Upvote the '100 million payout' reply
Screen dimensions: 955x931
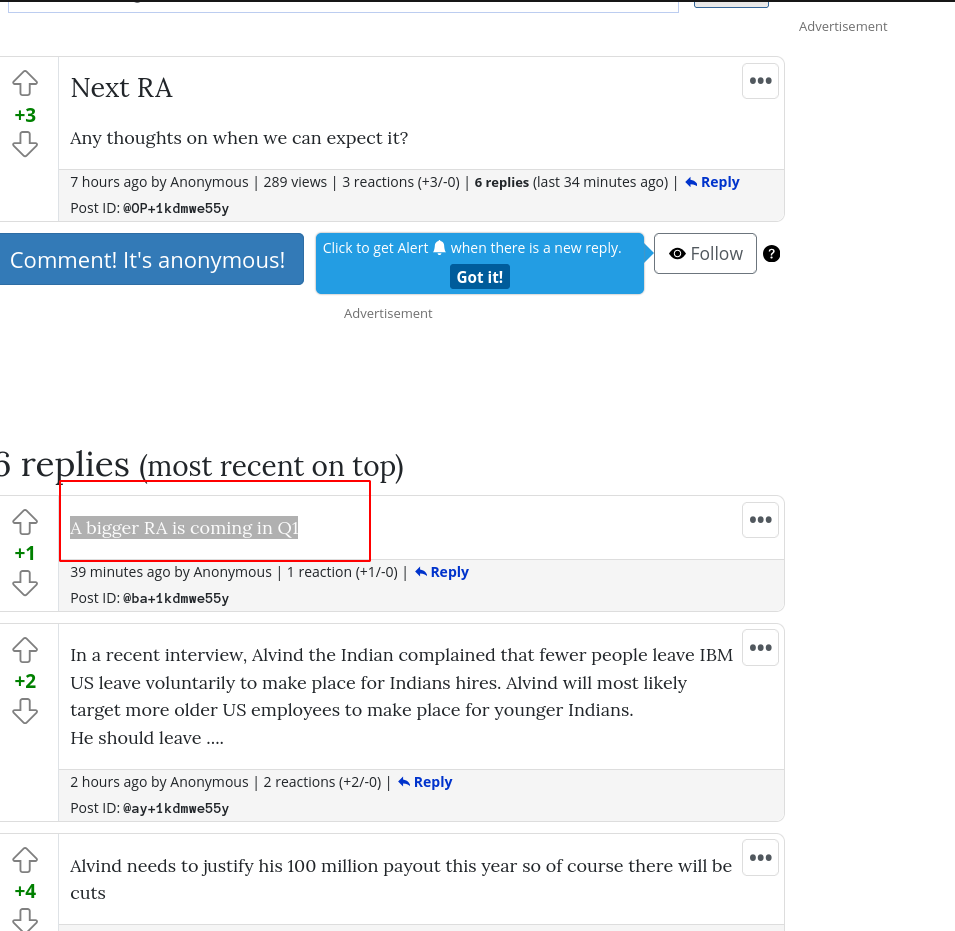coord(25,860)
